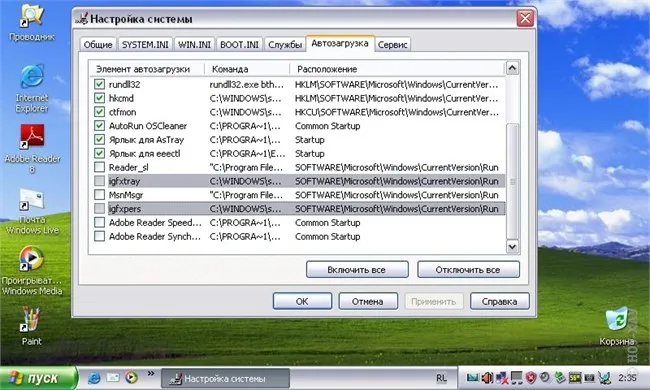This screenshot has width=650, height=390.
Task: Click the gray monitor tray icon
Action: click(x=517, y=378)
